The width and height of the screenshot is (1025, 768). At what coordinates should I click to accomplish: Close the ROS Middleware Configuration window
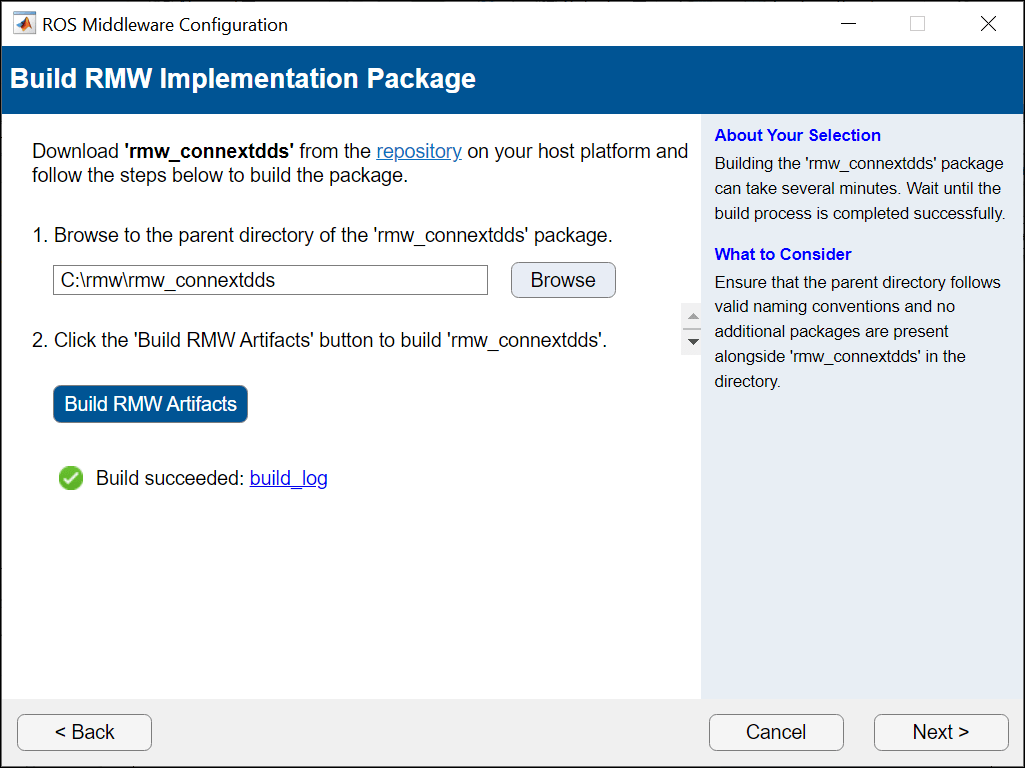click(x=988, y=25)
